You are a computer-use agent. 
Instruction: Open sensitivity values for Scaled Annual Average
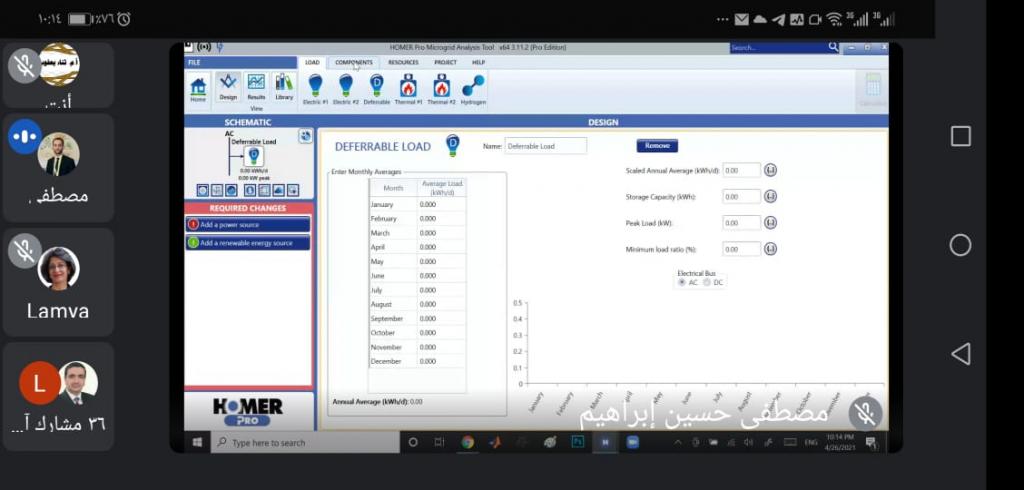(x=770, y=170)
